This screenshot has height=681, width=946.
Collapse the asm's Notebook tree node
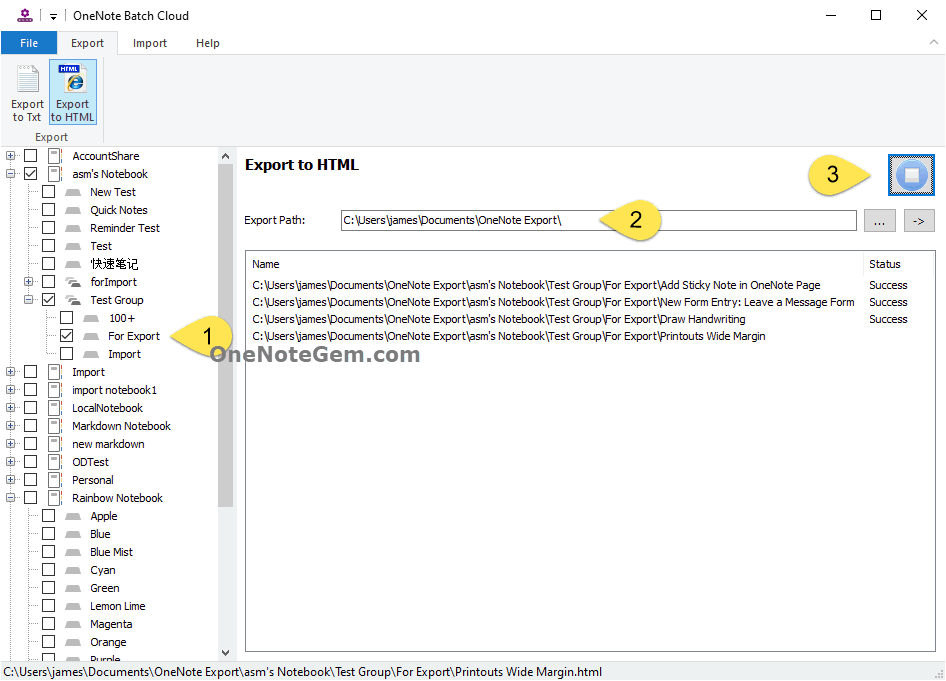coord(10,174)
